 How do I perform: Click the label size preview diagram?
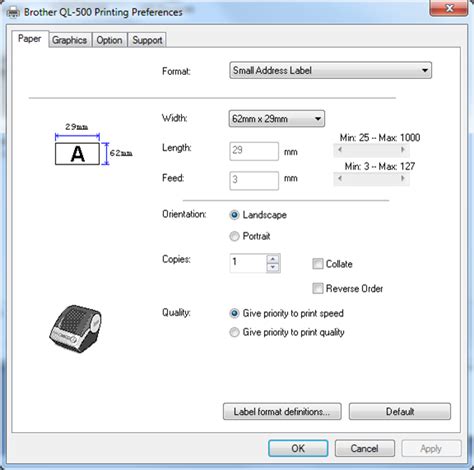(93, 144)
